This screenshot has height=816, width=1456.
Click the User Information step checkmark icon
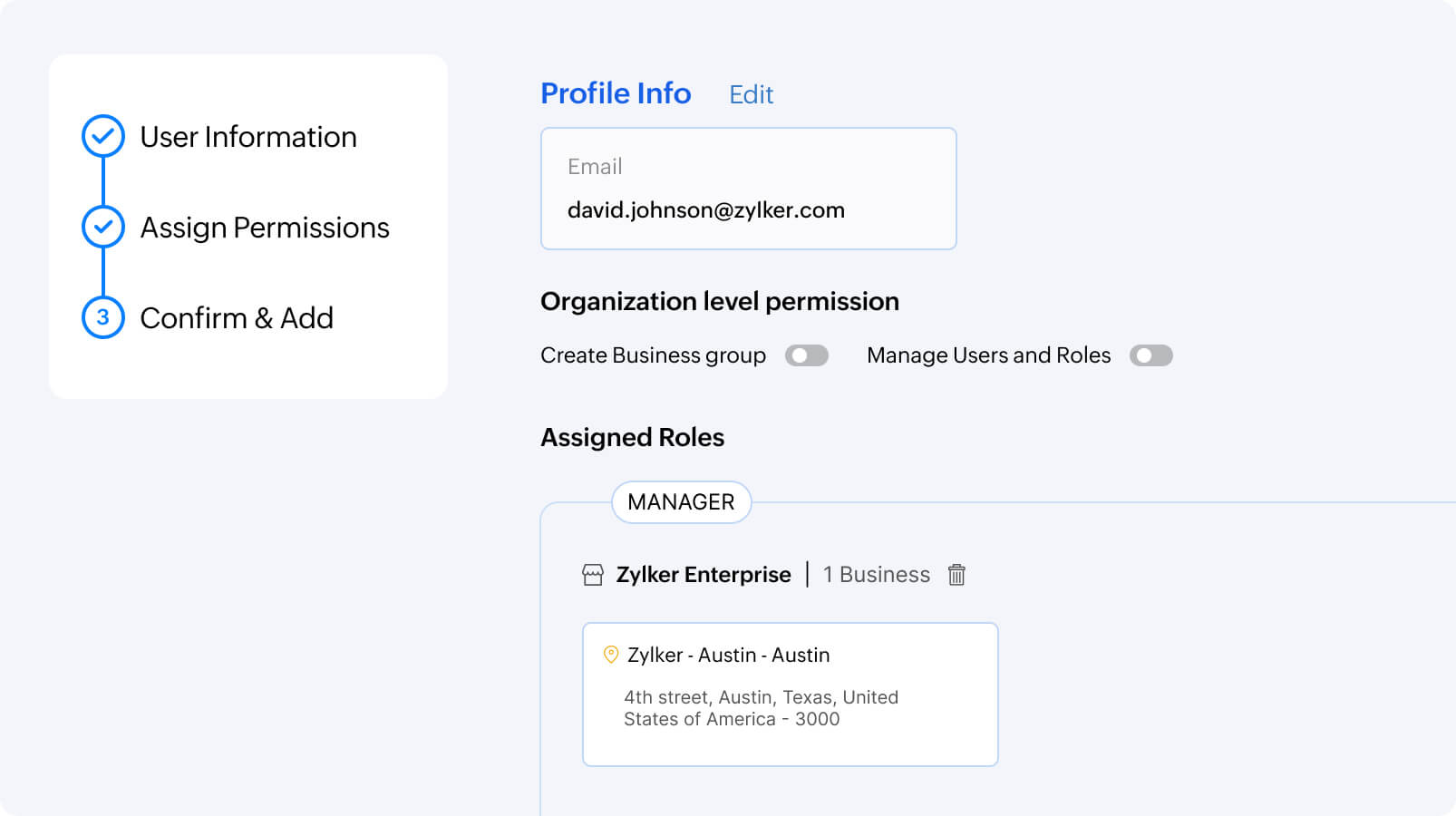pyautogui.click(x=103, y=136)
